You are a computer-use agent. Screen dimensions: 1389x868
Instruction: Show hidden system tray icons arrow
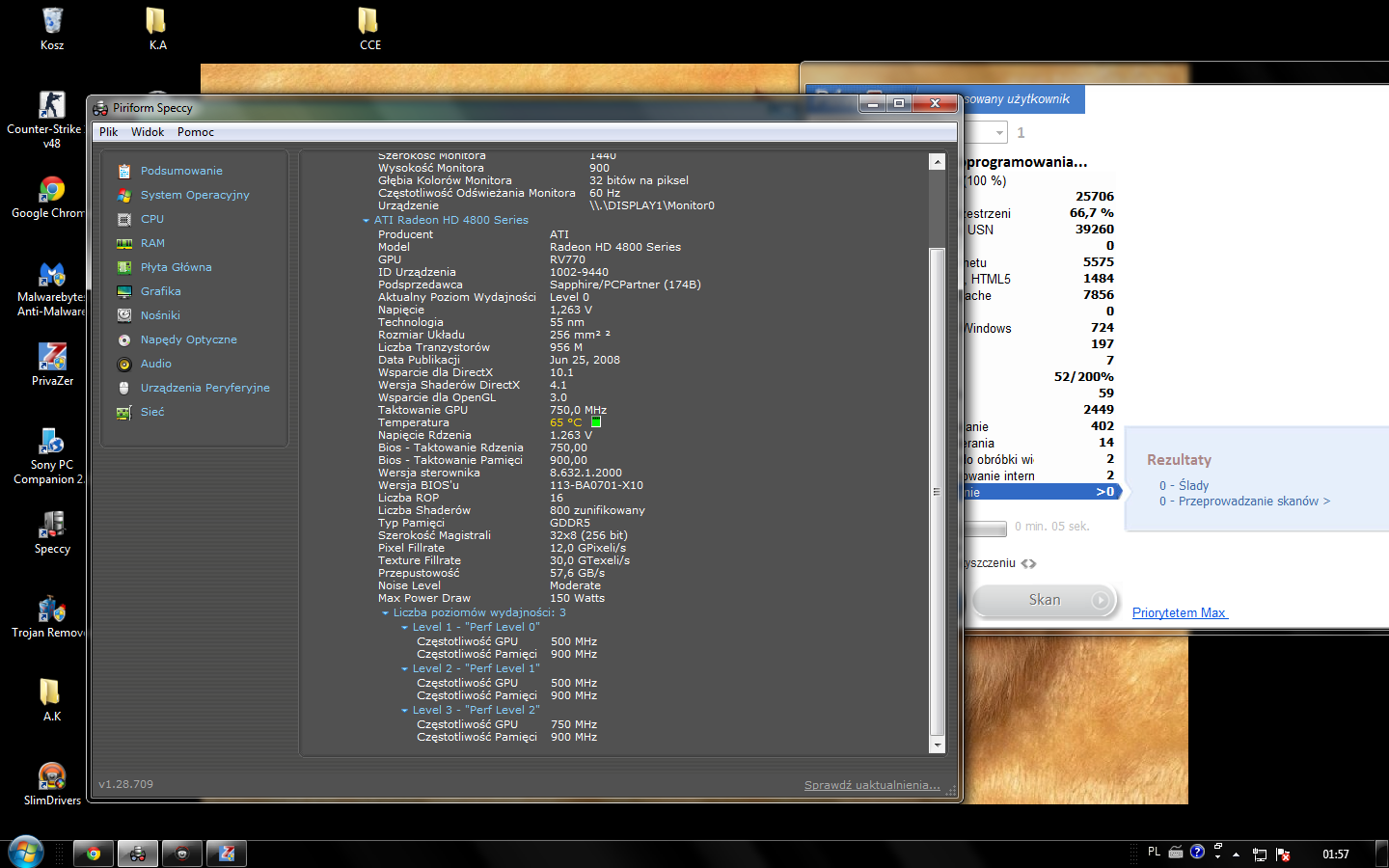click(x=1236, y=854)
